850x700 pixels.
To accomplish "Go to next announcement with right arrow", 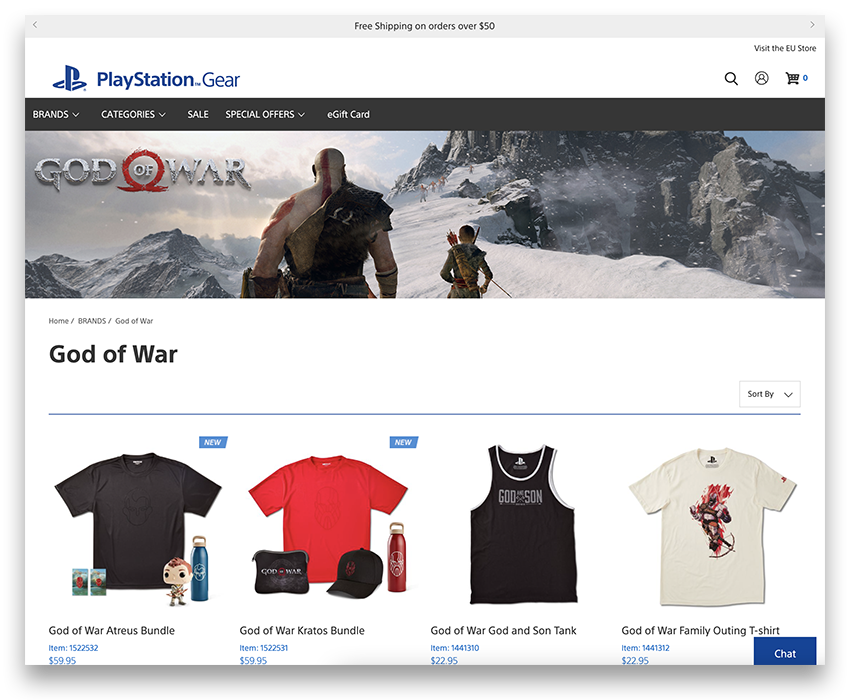I will [x=812, y=25].
